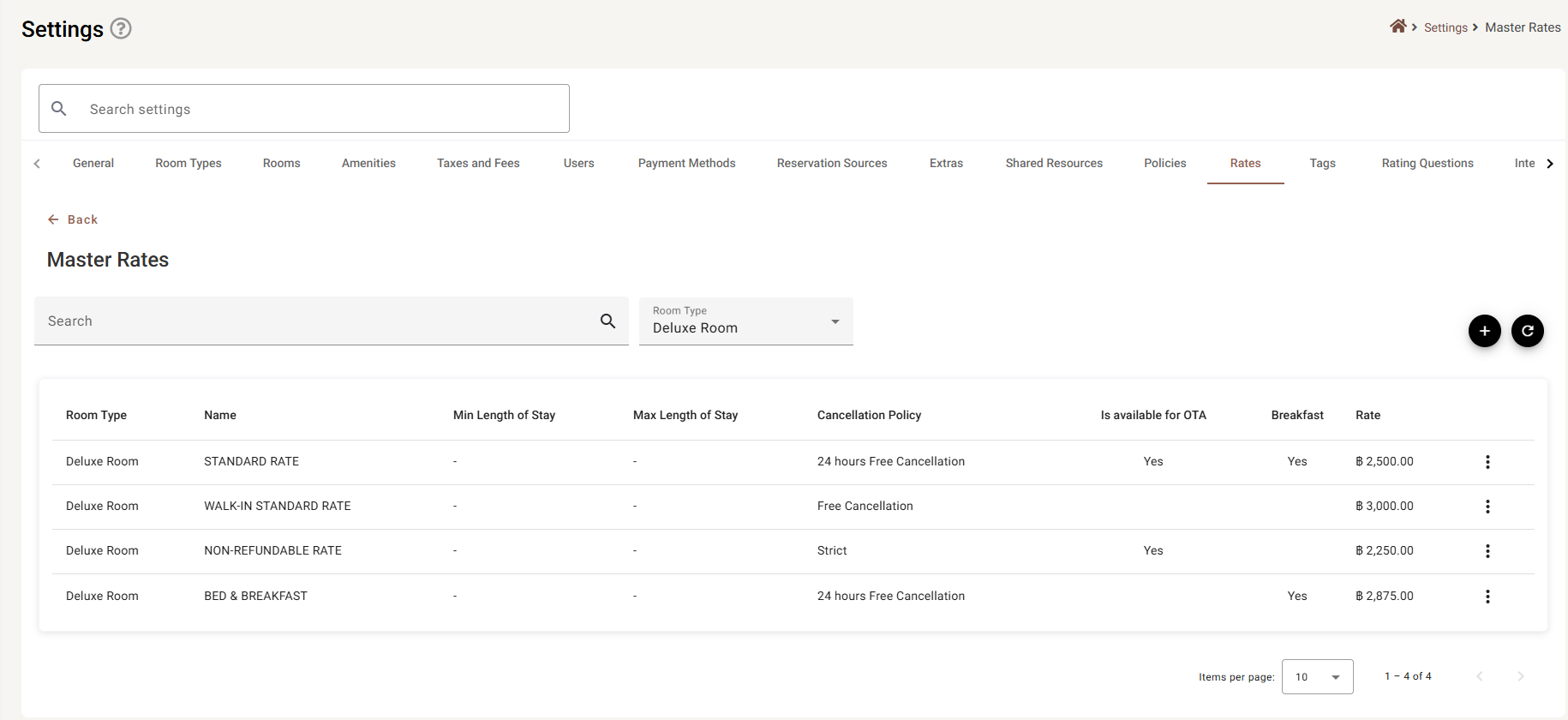Click the Room Type column header
Viewport: 1568px width, 720px height.
tap(96, 415)
